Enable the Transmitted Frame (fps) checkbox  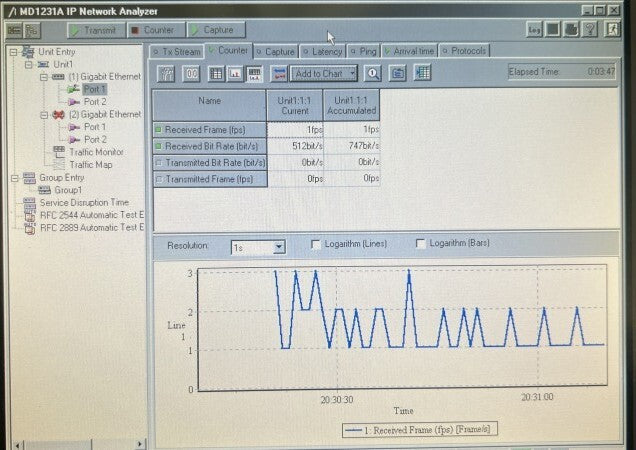159,179
